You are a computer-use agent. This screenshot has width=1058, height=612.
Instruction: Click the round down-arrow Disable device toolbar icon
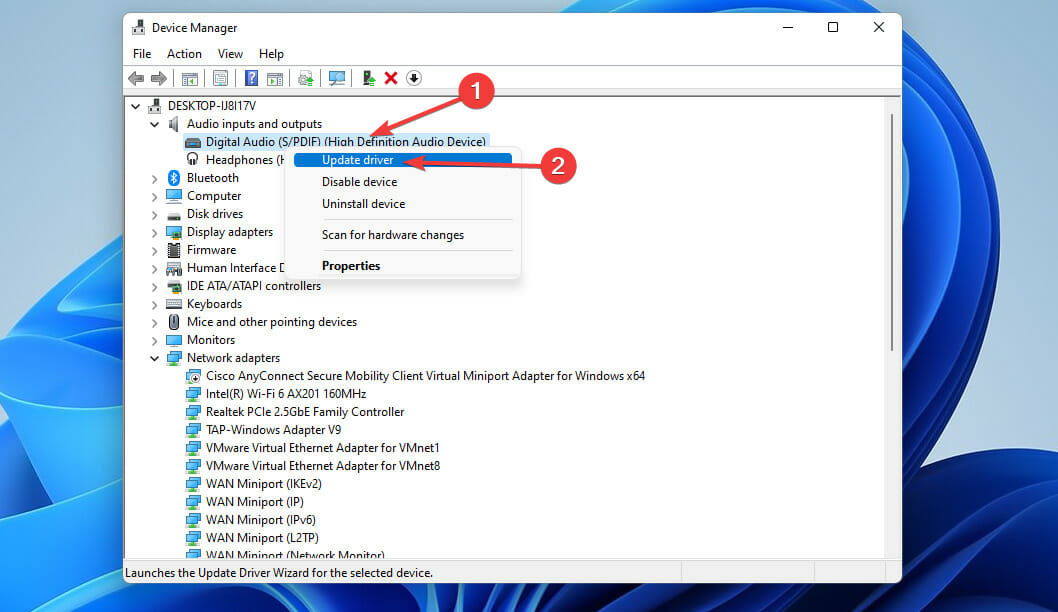(x=414, y=78)
